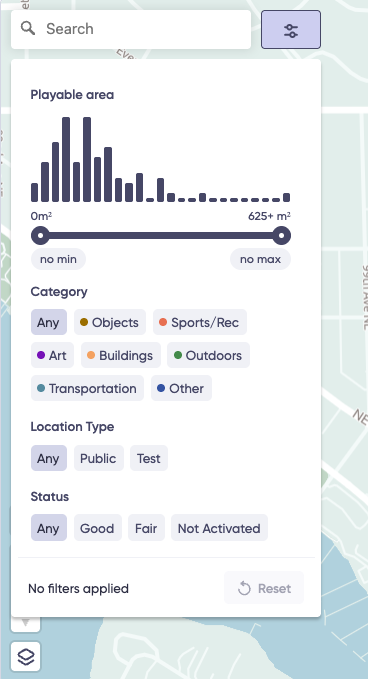
Task: Select the Transportation category chip
Action: pos(87,388)
